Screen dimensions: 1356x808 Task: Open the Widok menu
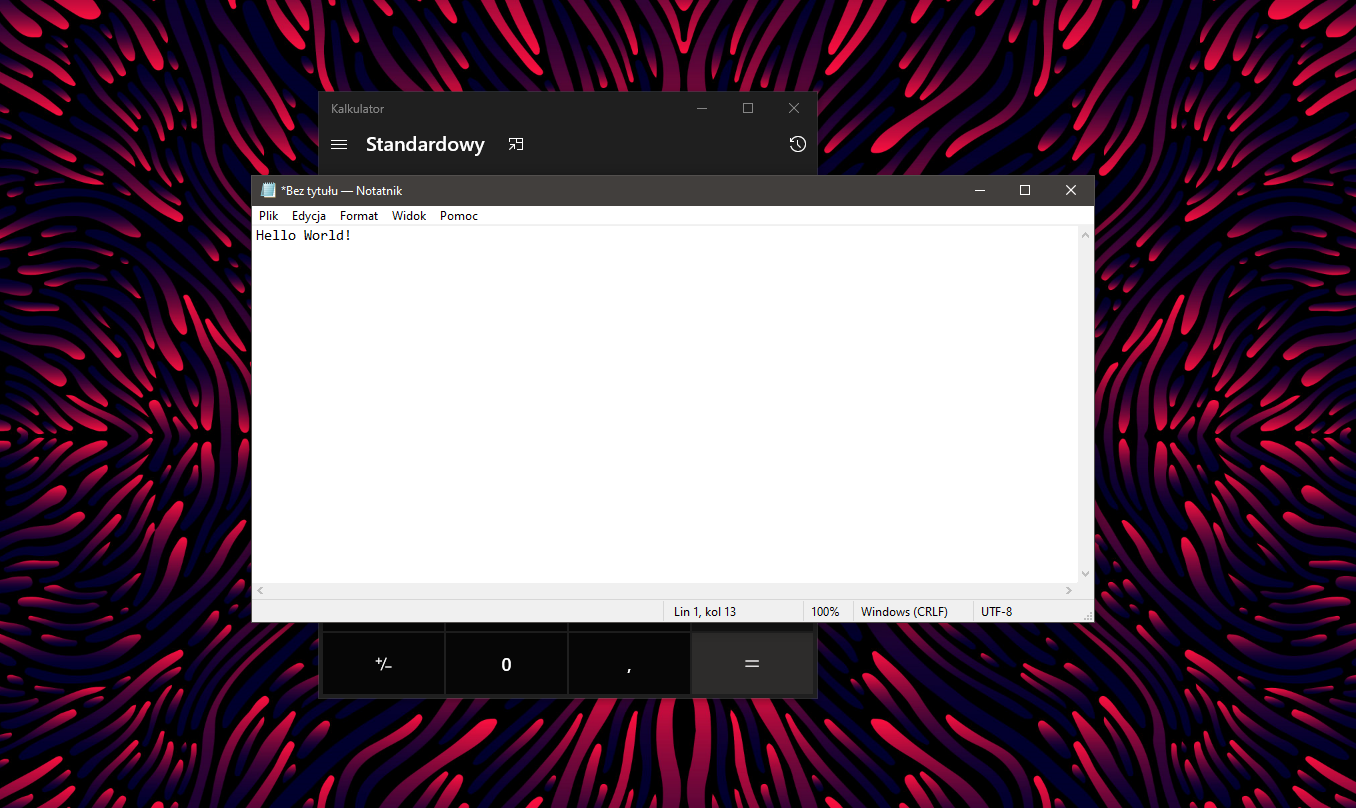tap(409, 216)
